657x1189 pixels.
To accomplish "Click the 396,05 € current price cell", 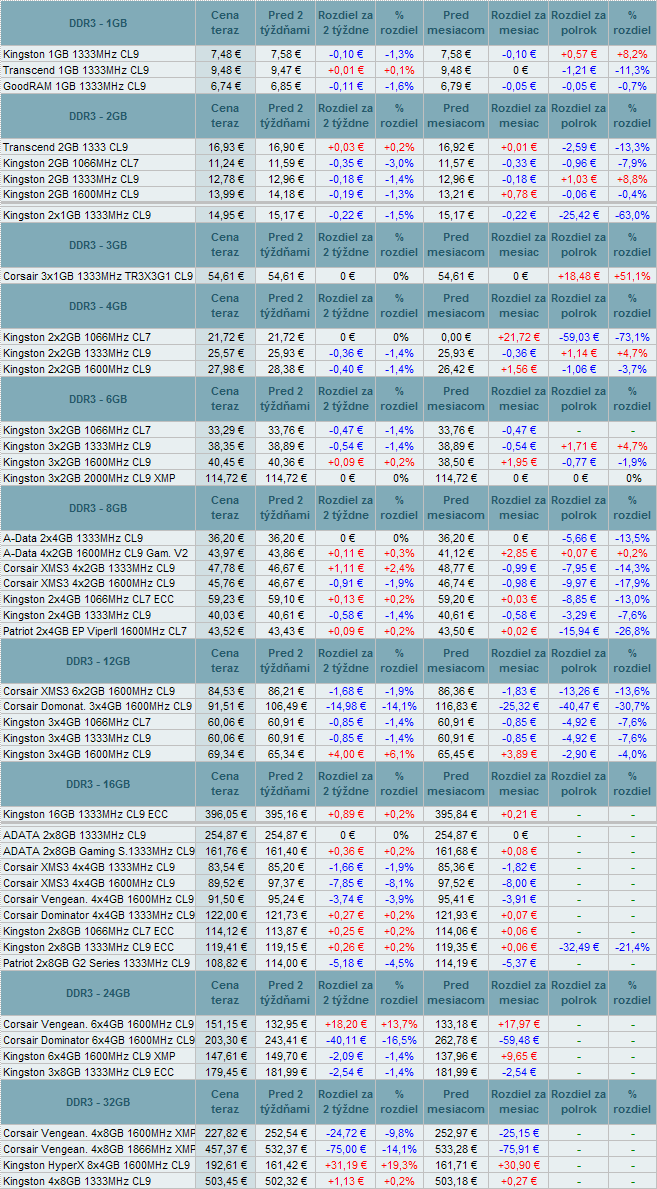I will (x=225, y=814).
